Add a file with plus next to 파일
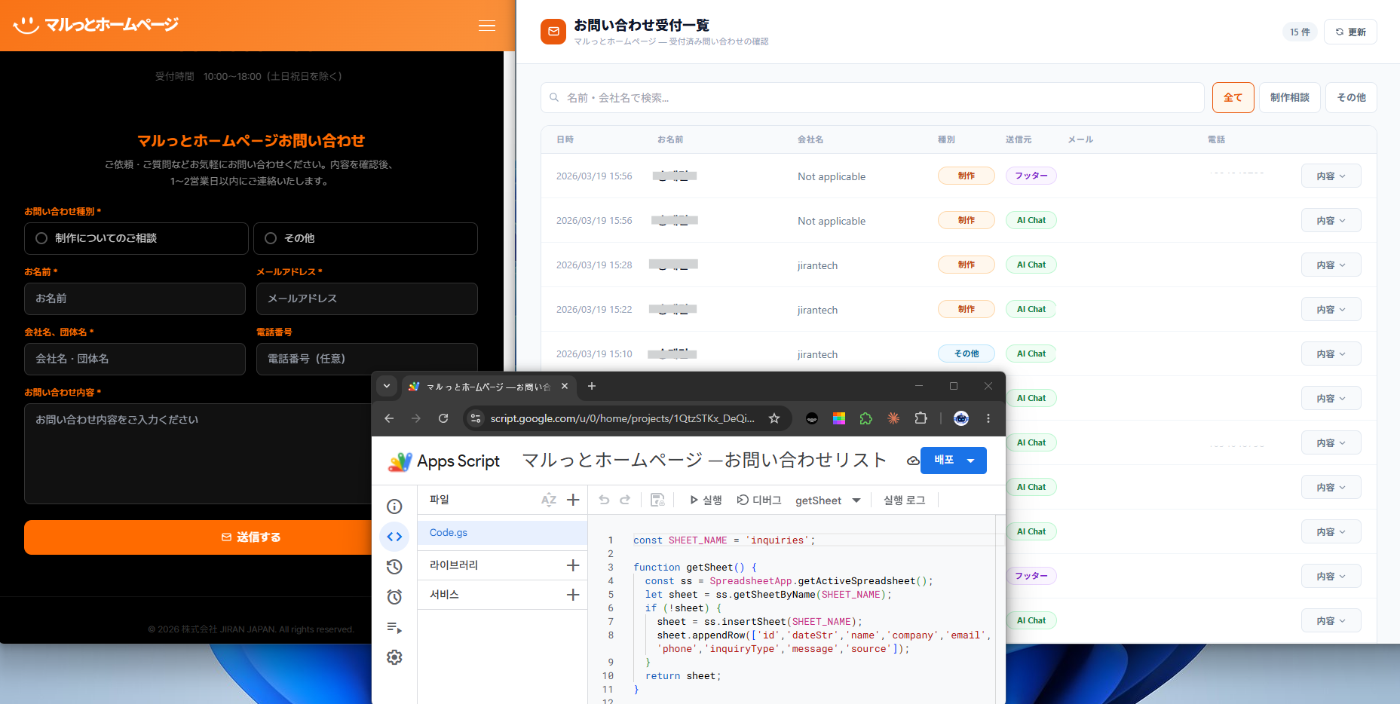 point(573,500)
